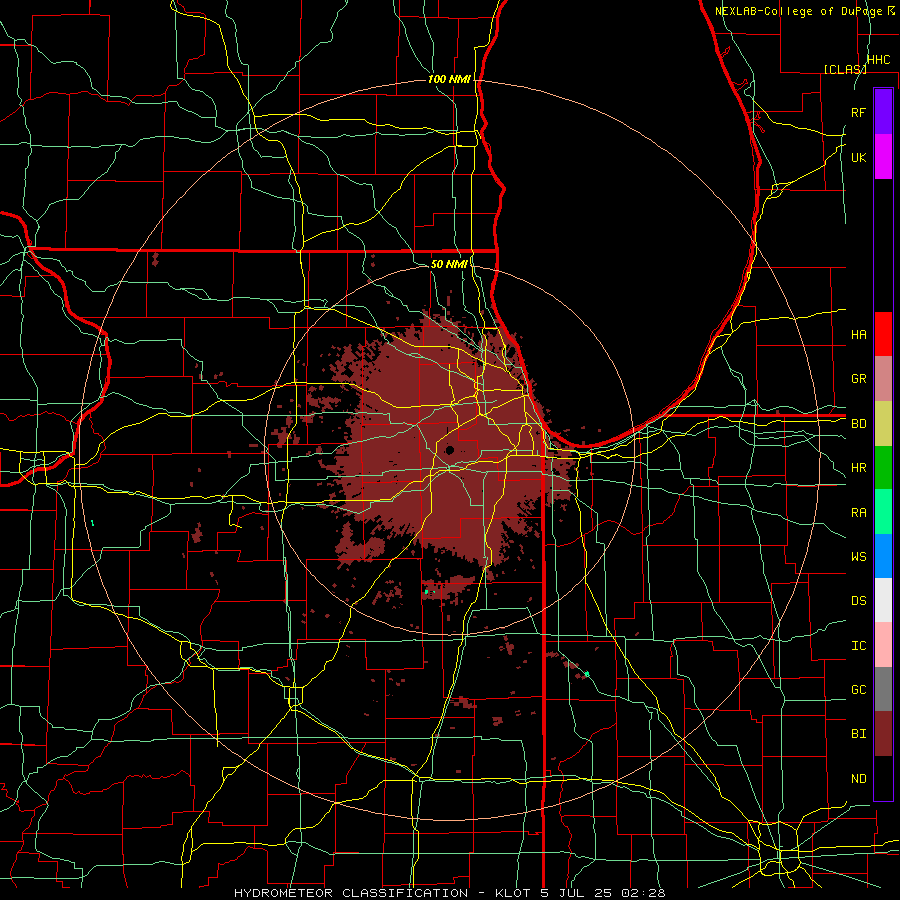Click the blue WS legend swatch

coord(883,556)
